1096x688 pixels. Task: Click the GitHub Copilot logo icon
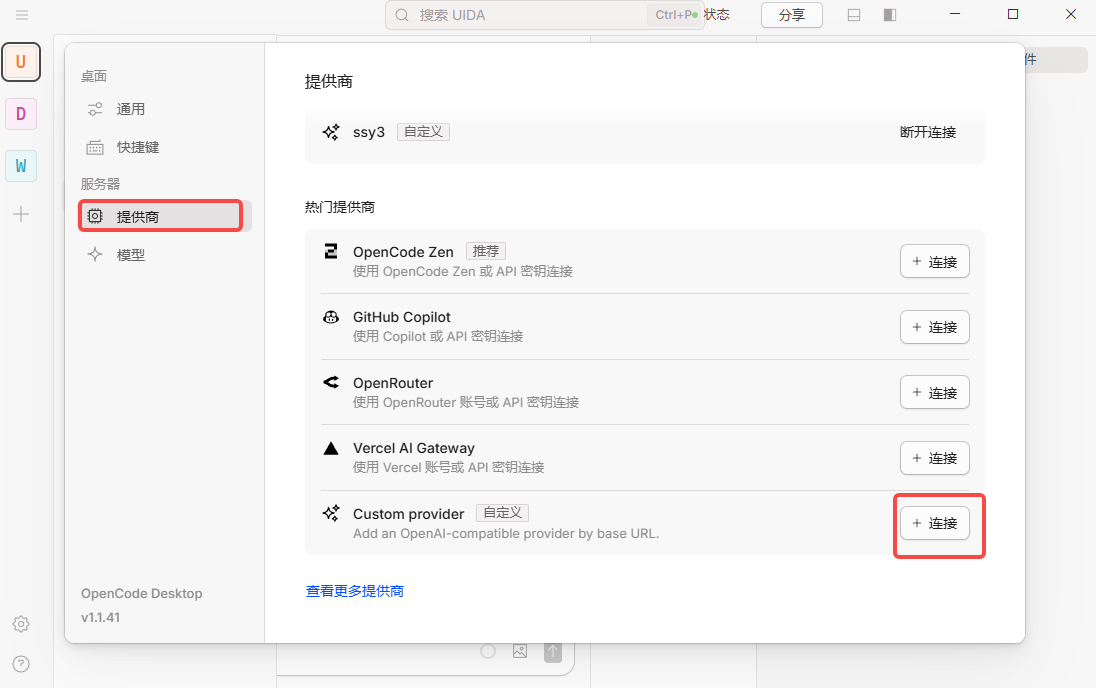point(331,317)
